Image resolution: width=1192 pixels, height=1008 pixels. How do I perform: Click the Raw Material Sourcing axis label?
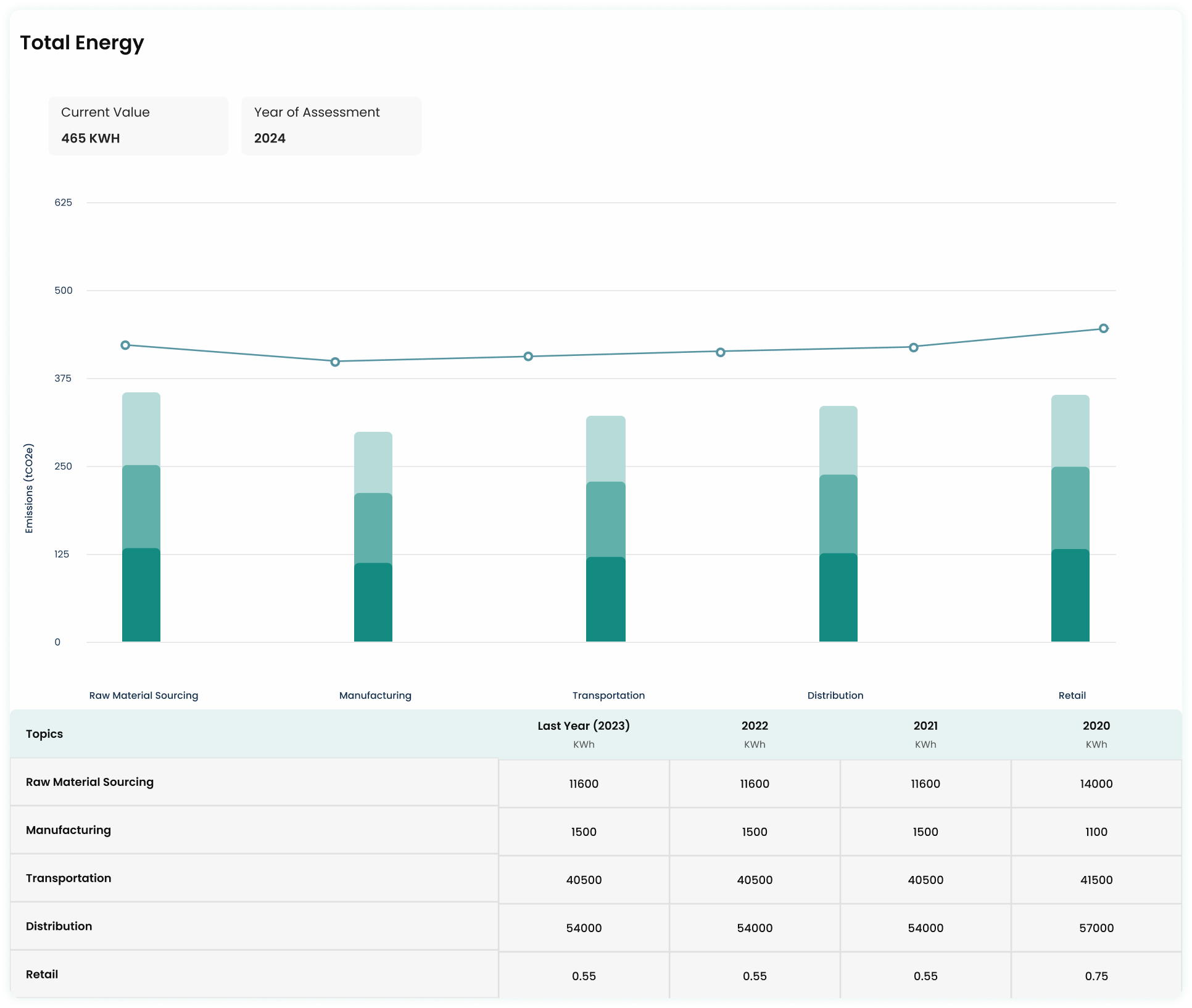[144, 695]
